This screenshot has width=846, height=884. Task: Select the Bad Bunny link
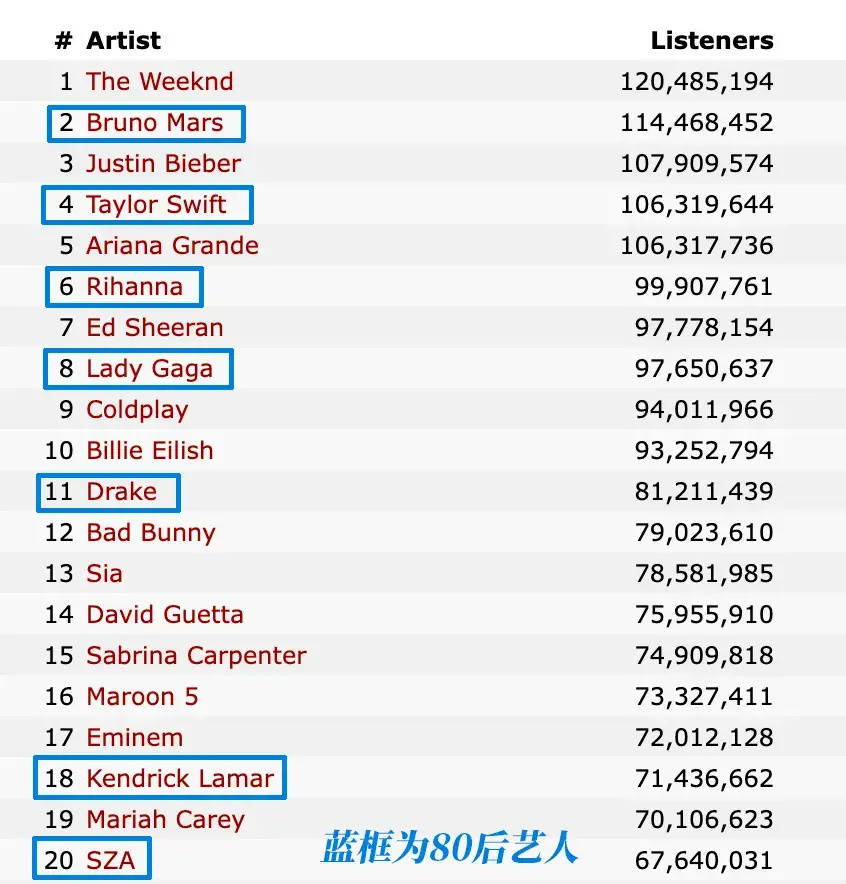pos(151,533)
